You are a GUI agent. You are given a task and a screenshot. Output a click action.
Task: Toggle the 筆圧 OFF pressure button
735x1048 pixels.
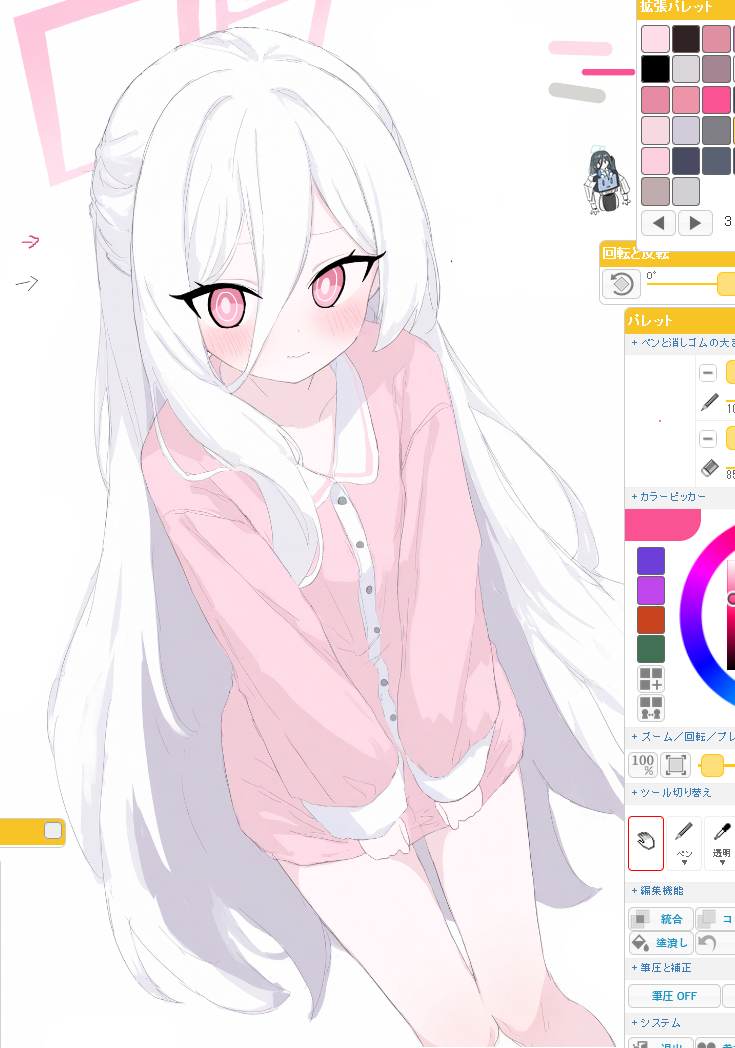point(674,996)
